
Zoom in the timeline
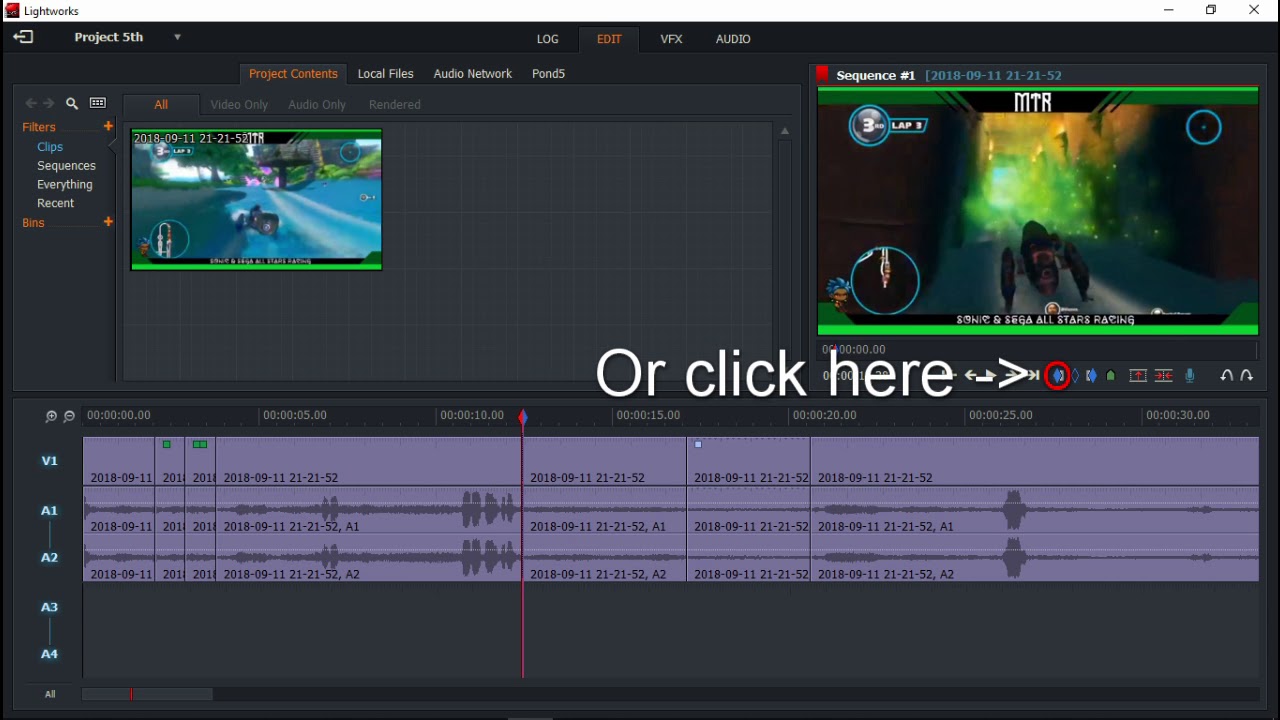pos(51,416)
